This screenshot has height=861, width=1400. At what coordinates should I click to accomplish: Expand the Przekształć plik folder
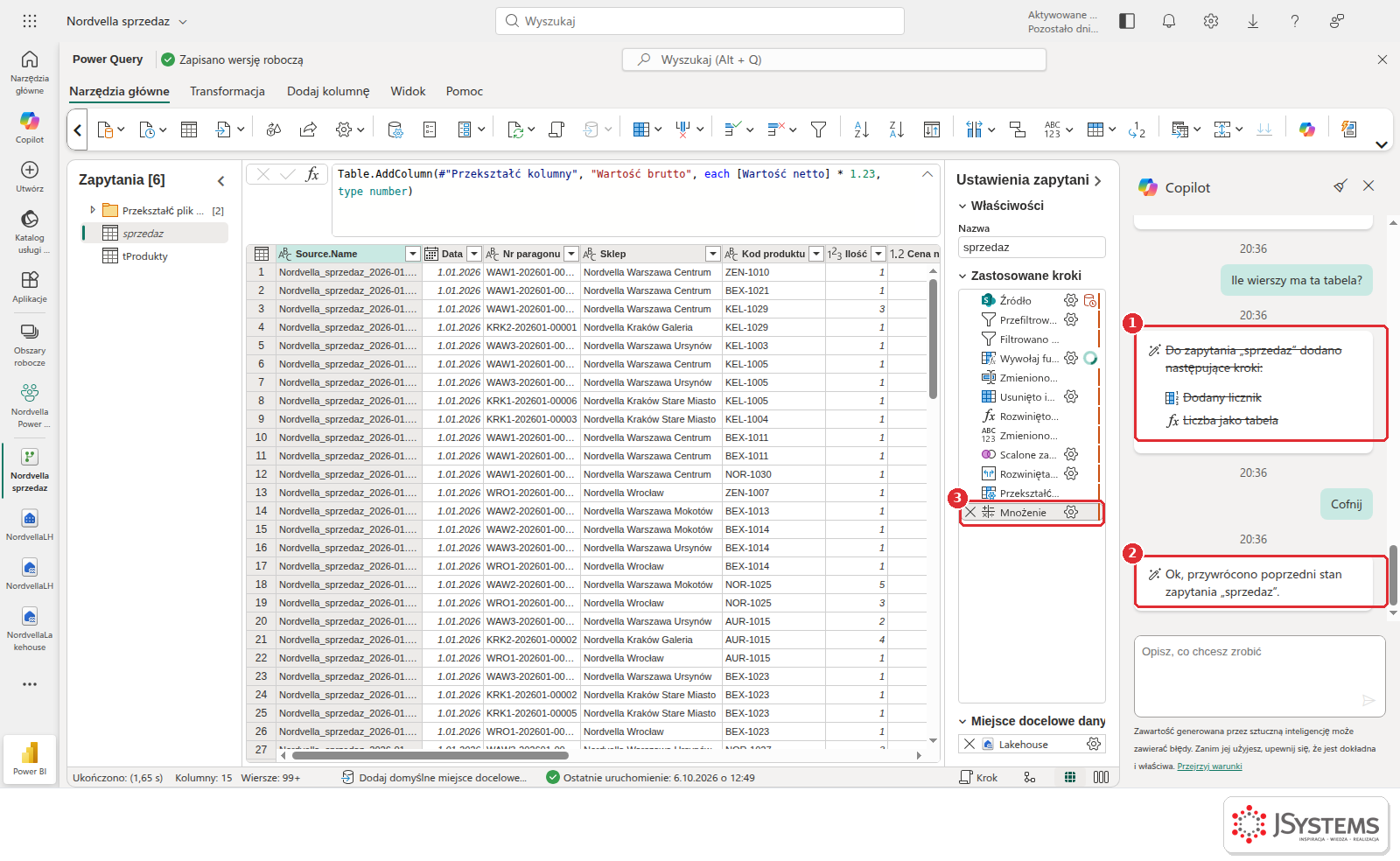click(x=93, y=210)
